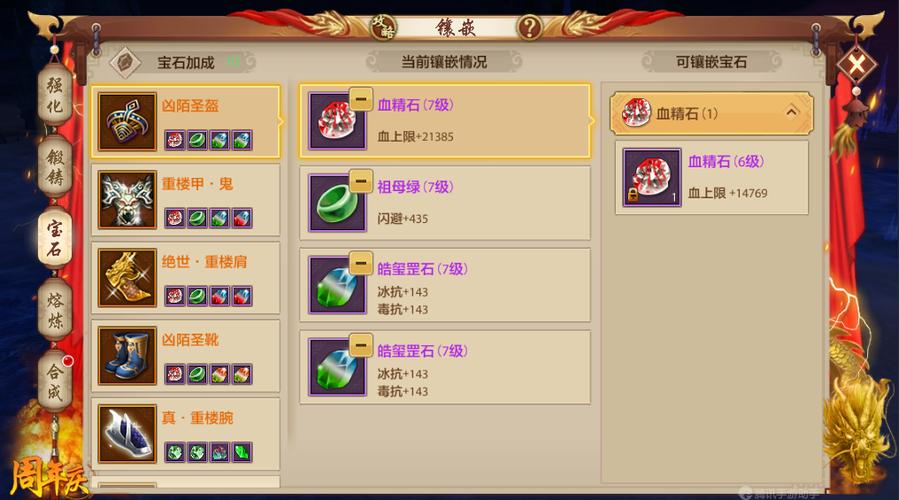Open the 锻铸 side tab
This screenshot has height=500, width=899.
[x=55, y=167]
